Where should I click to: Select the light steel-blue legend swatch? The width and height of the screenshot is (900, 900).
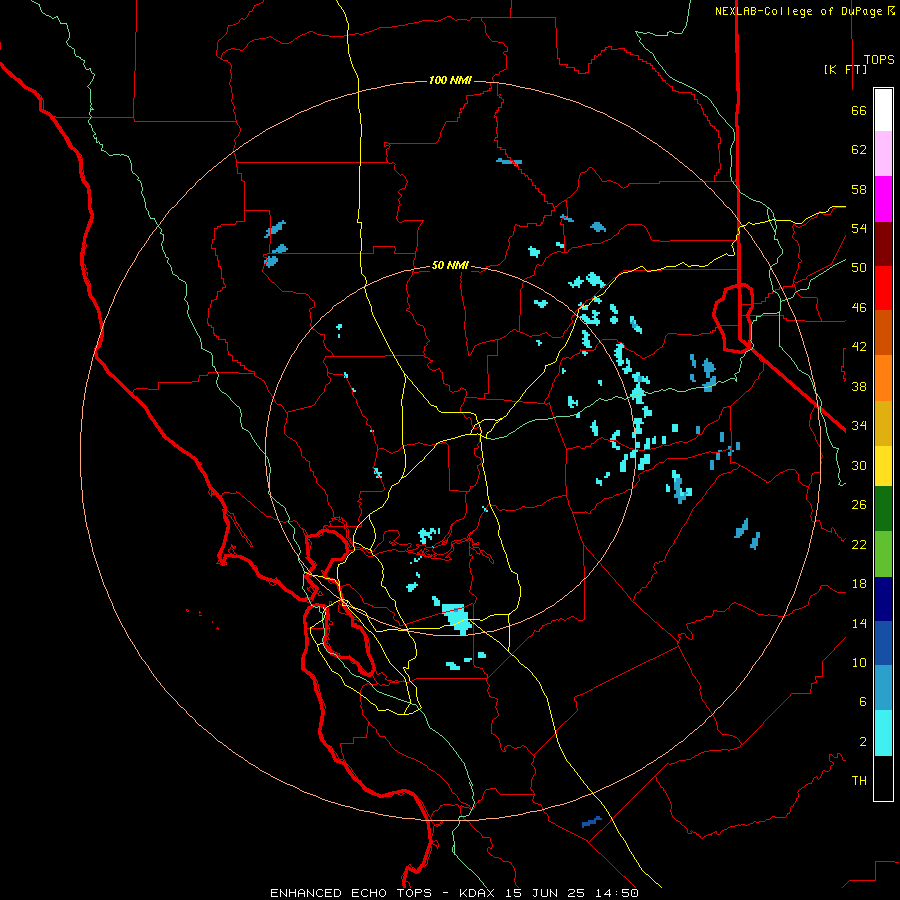click(883, 687)
